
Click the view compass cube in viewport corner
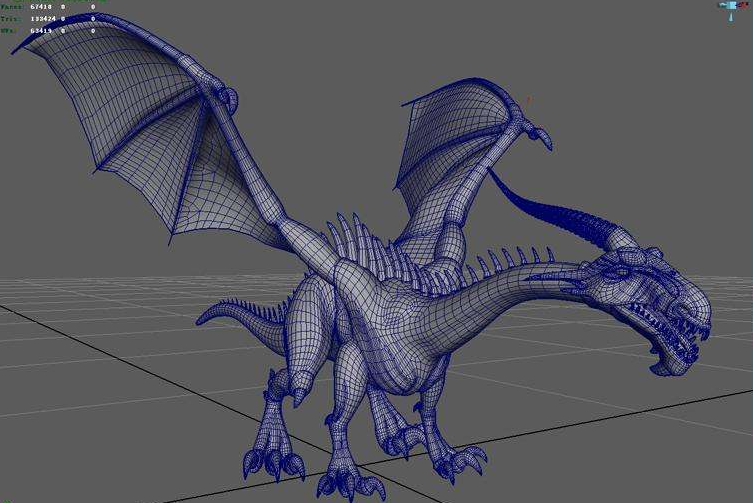733,6
